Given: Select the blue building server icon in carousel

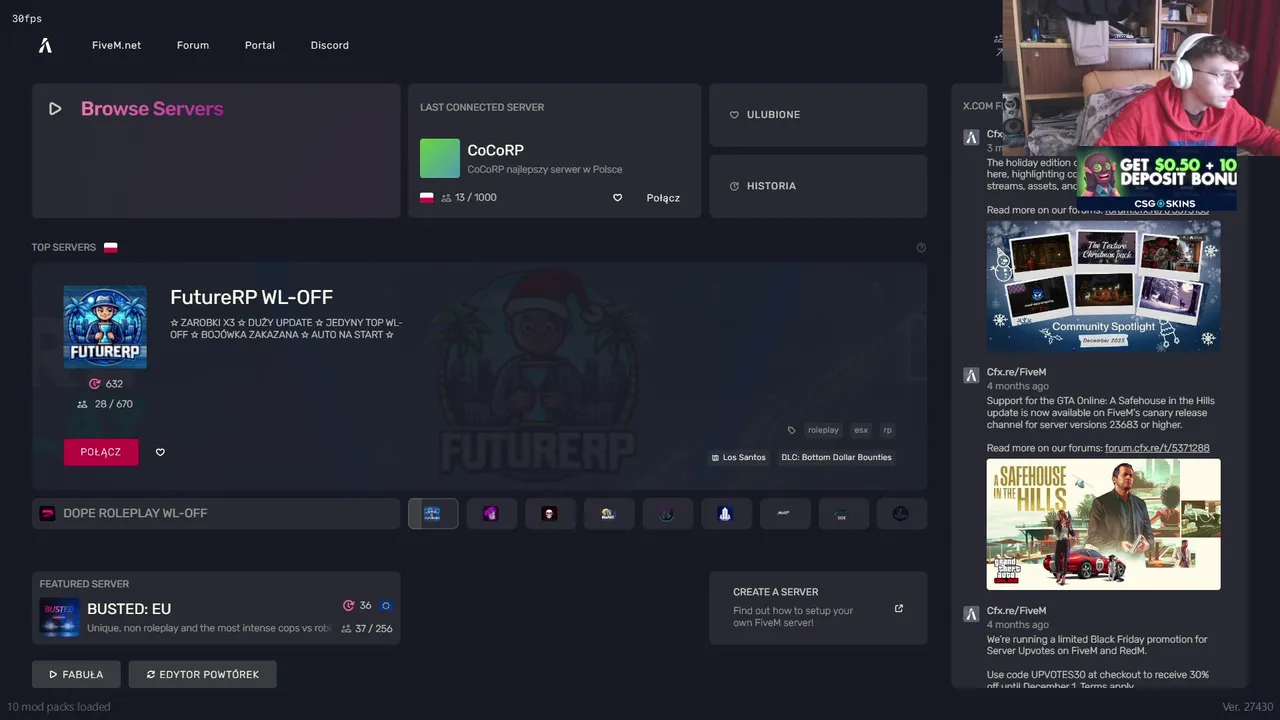Looking at the screenshot, I should click(726, 513).
